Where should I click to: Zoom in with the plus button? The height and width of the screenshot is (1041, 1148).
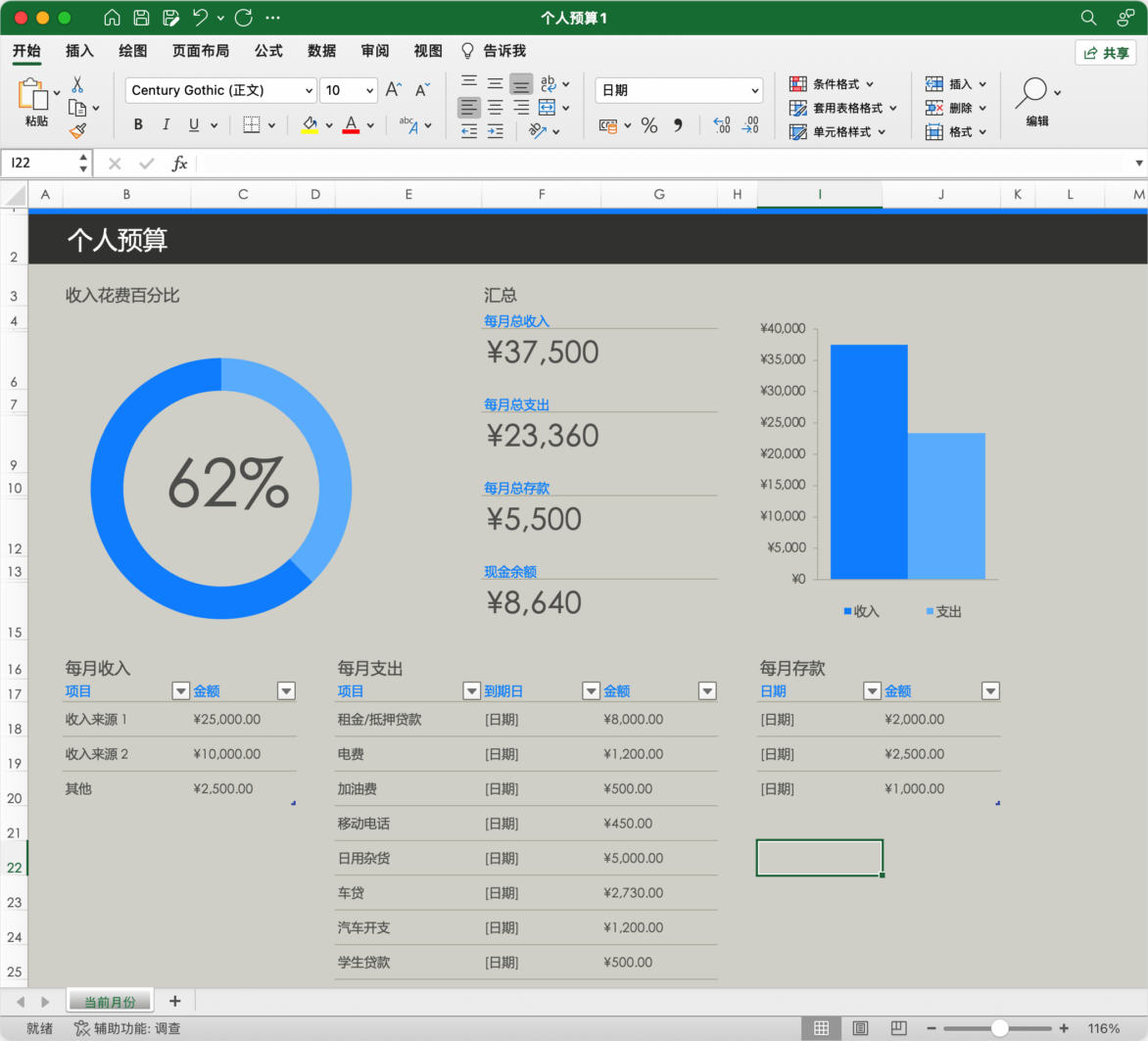point(1064,1028)
